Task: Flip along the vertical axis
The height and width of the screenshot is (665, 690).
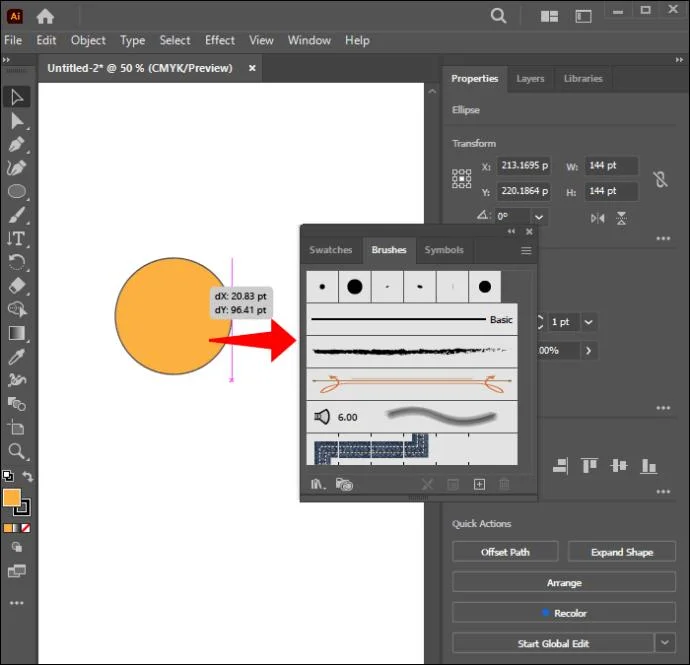Action: [621, 218]
